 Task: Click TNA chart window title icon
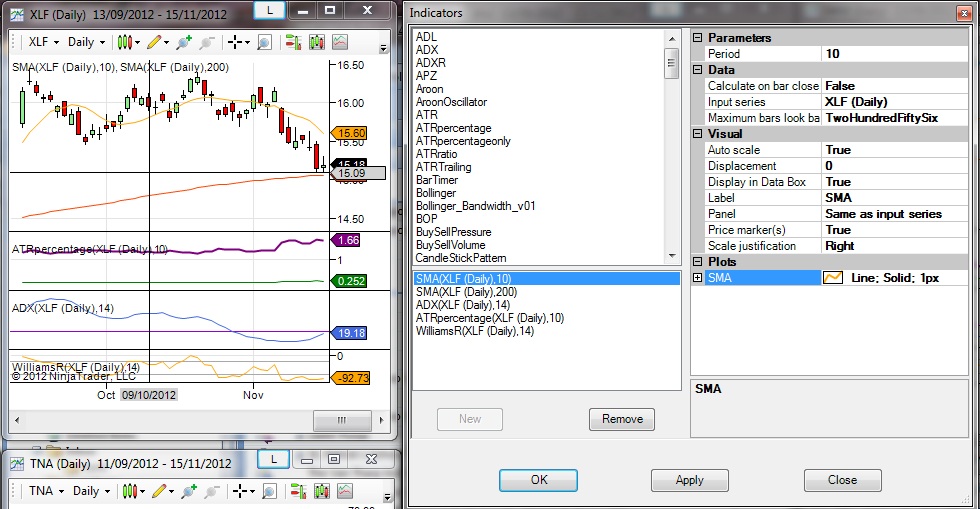[x=17, y=463]
